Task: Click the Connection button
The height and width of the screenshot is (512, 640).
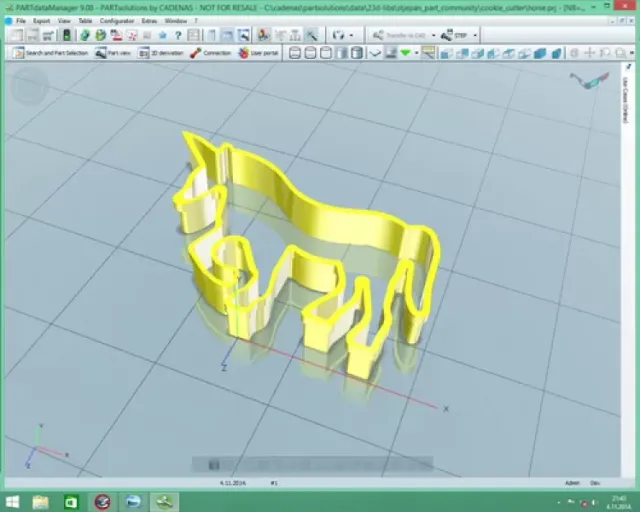Action: click(x=211, y=53)
